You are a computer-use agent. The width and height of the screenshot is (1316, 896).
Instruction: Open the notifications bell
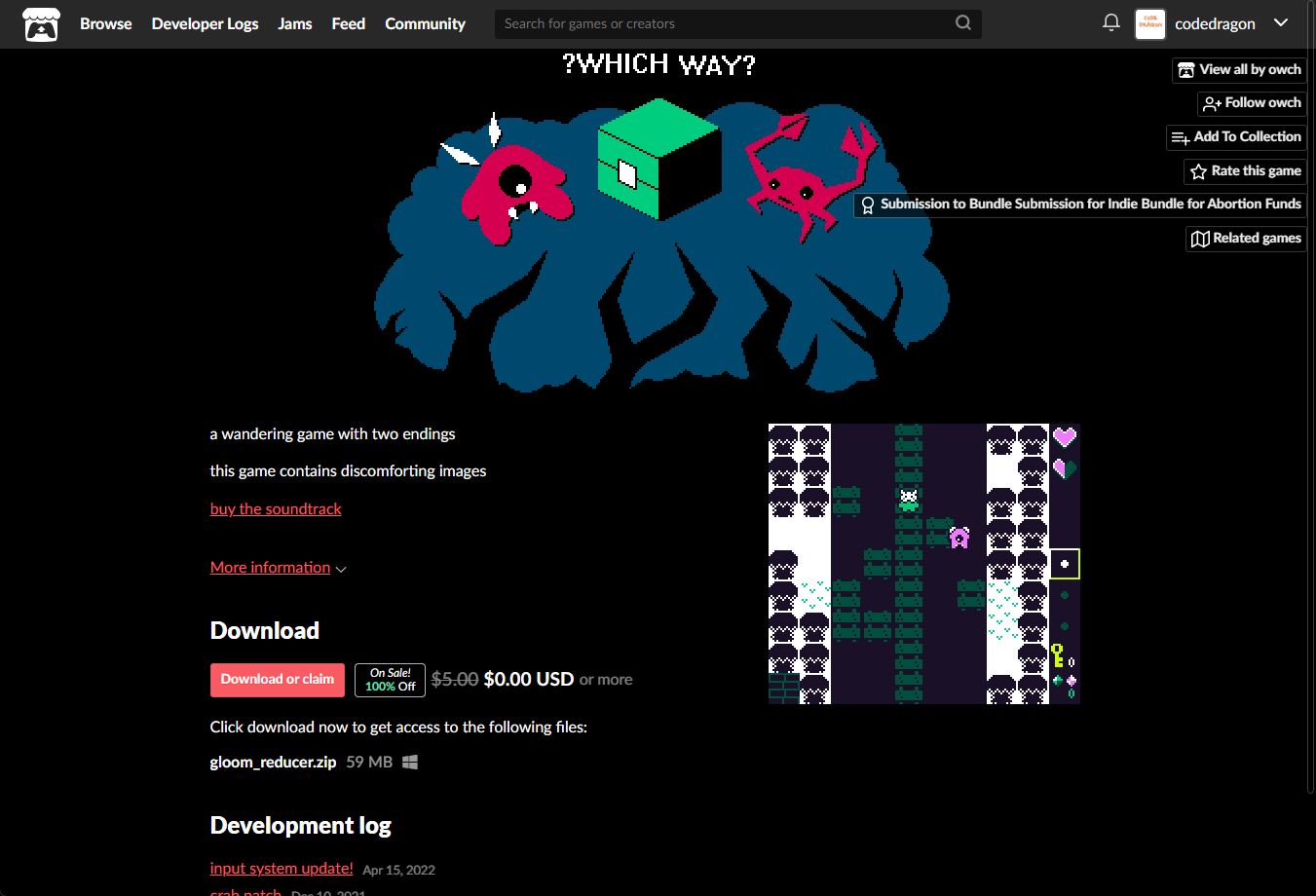[x=1111, y=22]
